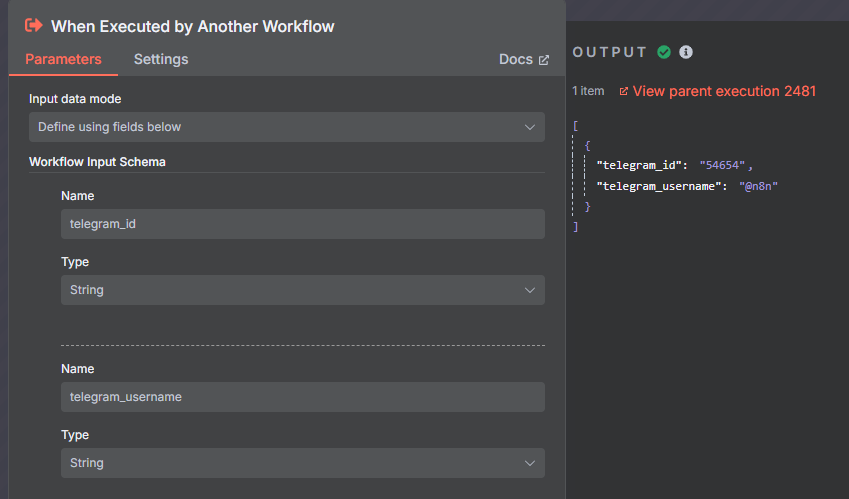Click the node title When Executed by Another Workflow

(193, 27)
